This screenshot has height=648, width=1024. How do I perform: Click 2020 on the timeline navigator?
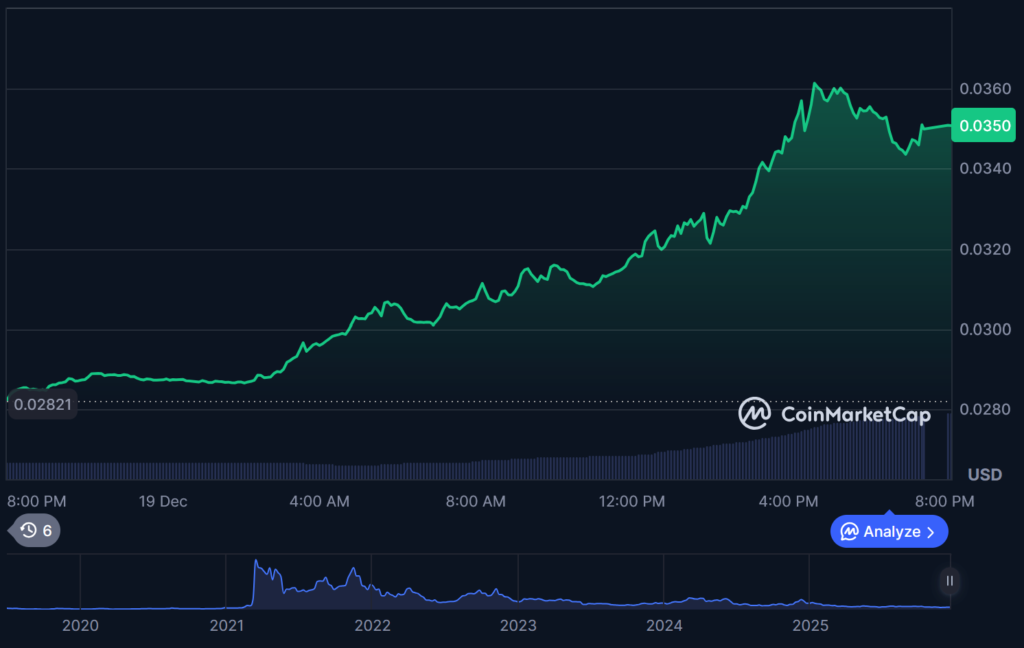(80, 626)
